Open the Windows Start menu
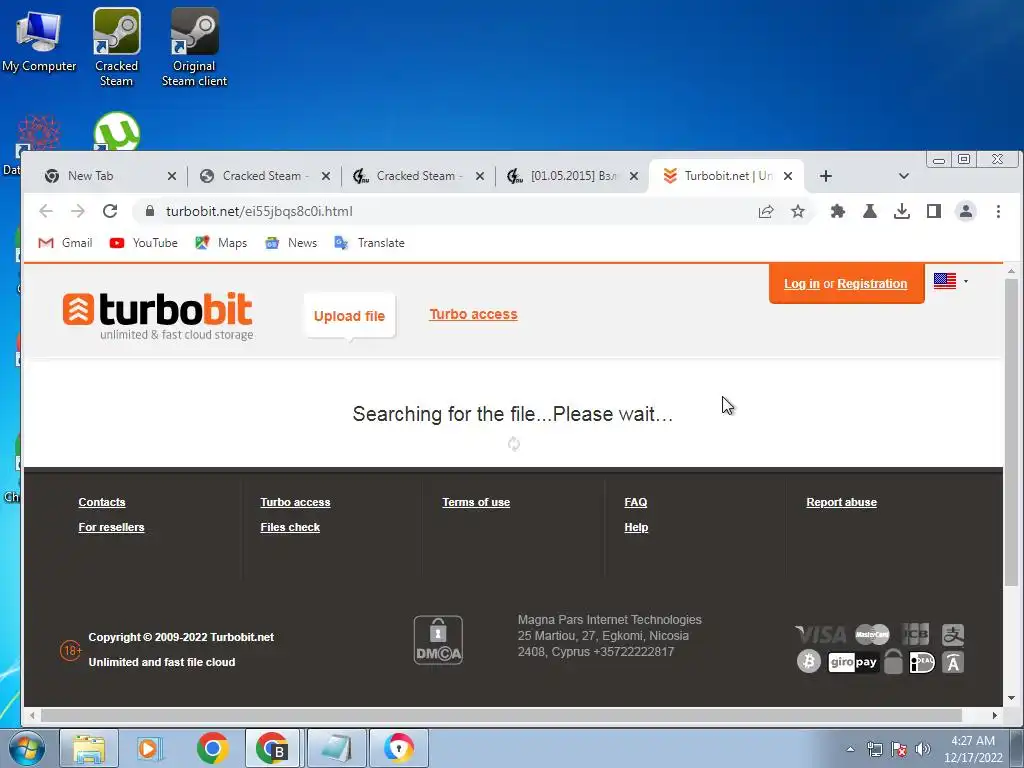 point(26,748)
